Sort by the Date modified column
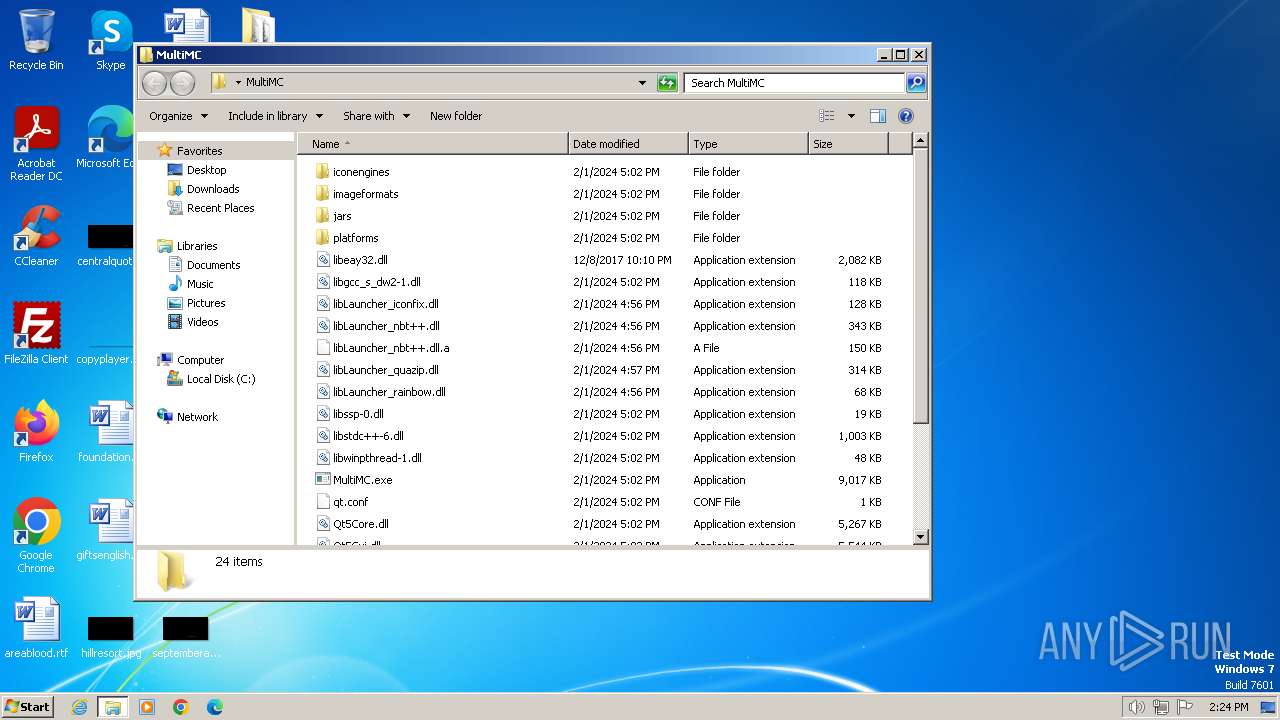 pos(628,144)
